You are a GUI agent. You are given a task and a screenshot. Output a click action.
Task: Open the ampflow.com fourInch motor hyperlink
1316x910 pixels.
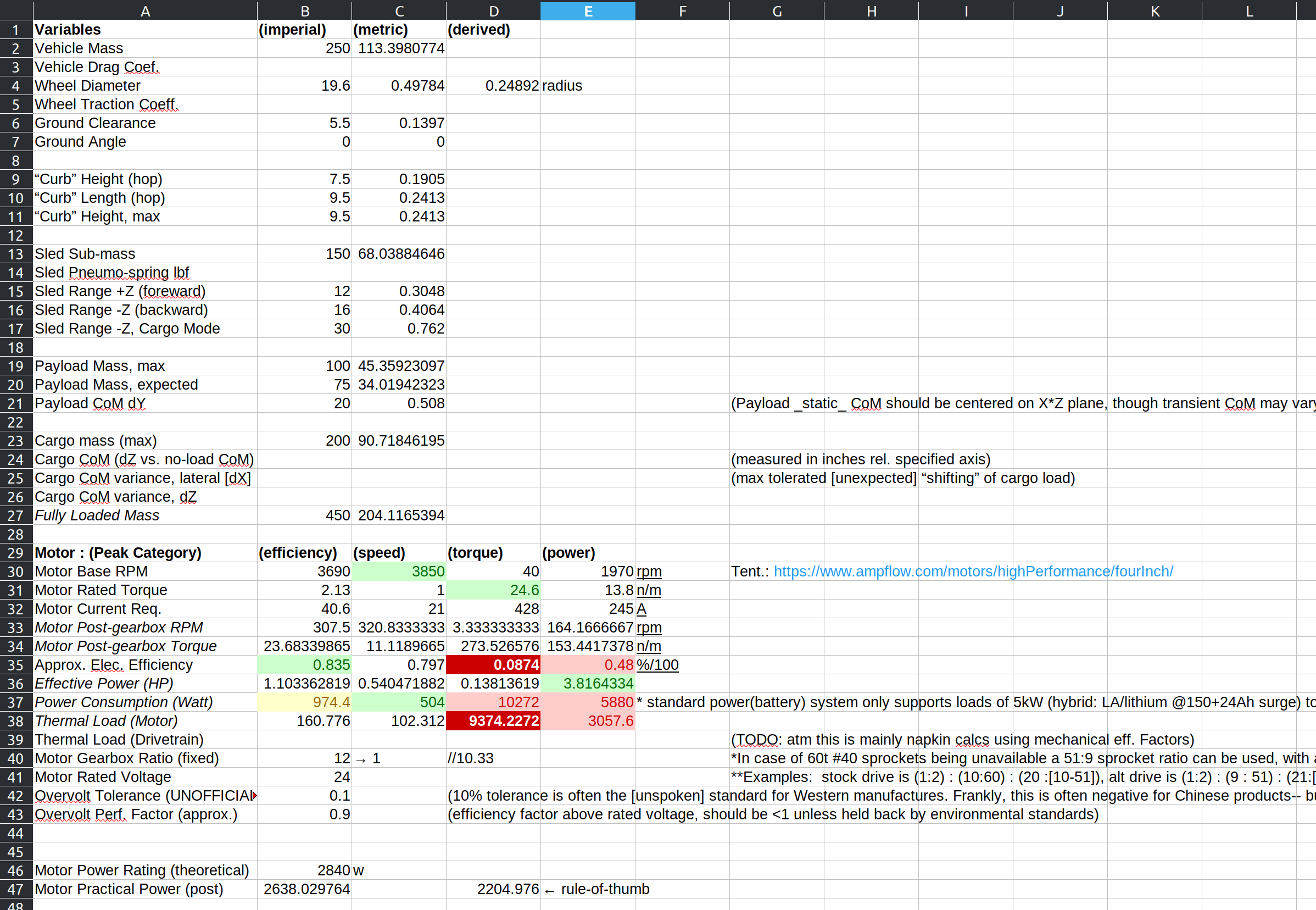point(973,571)
